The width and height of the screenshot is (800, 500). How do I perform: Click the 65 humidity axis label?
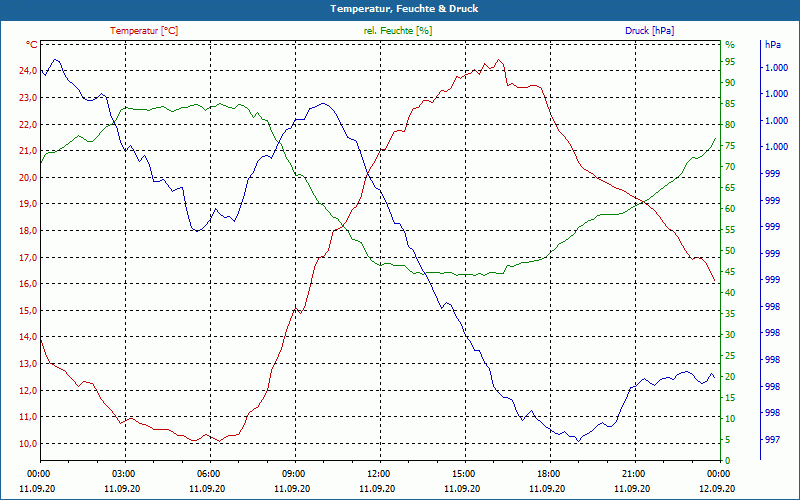(730, 188)
